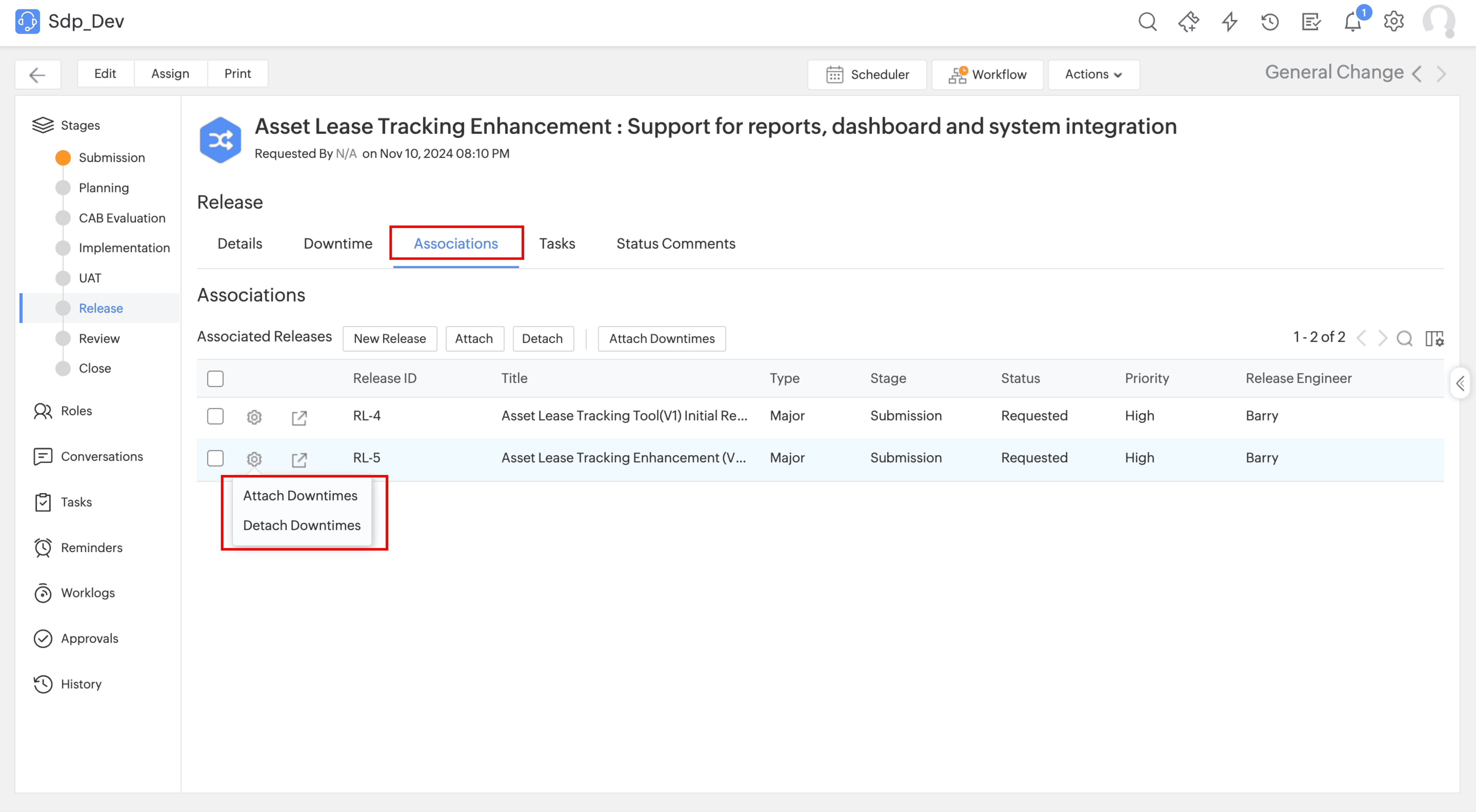Screen dimensions: 1476x812
Task: Click the gear icon for RL-5 row
Action: coord(254,459)
